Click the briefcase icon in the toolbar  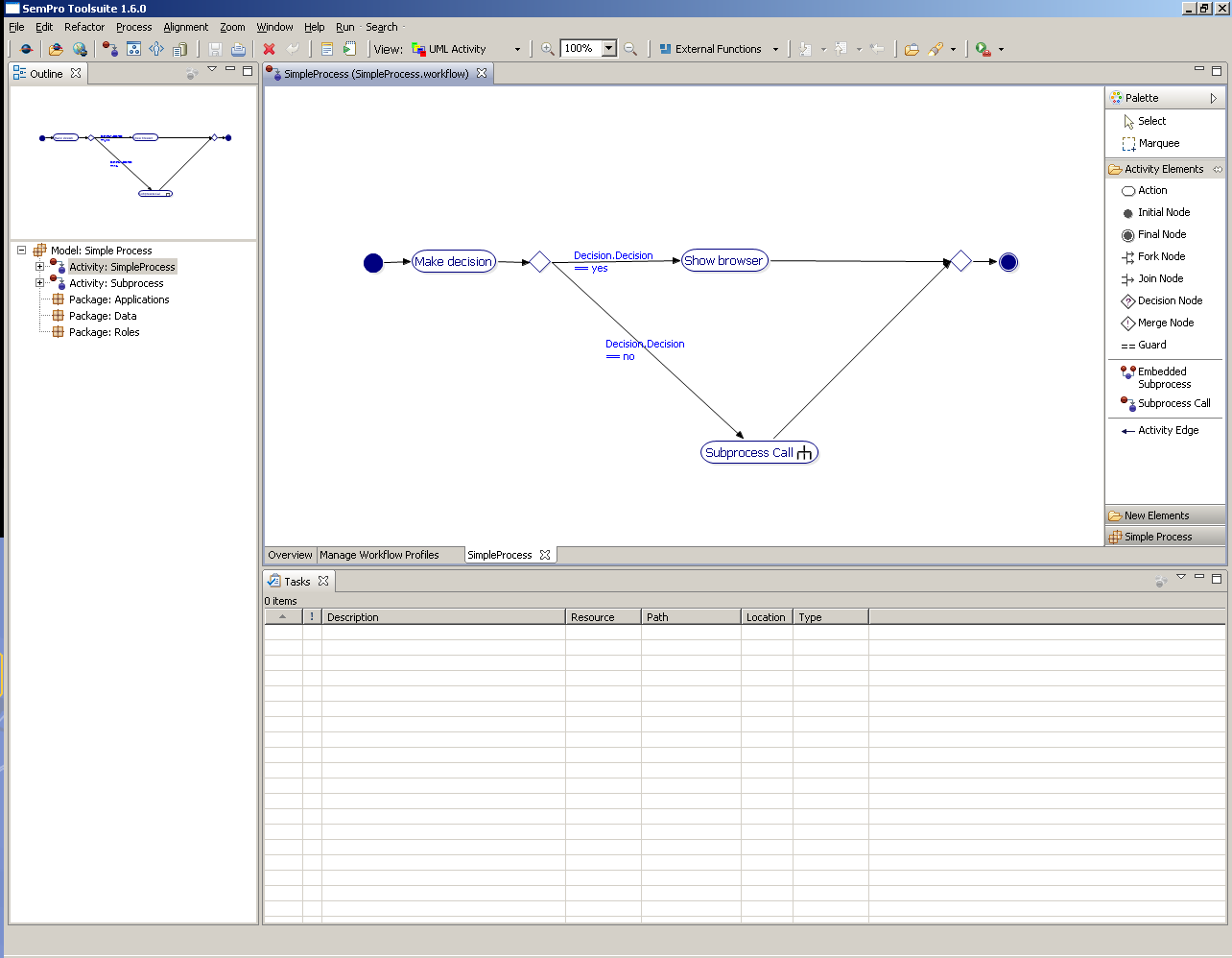pyautogui.click(x=912, y=49)
